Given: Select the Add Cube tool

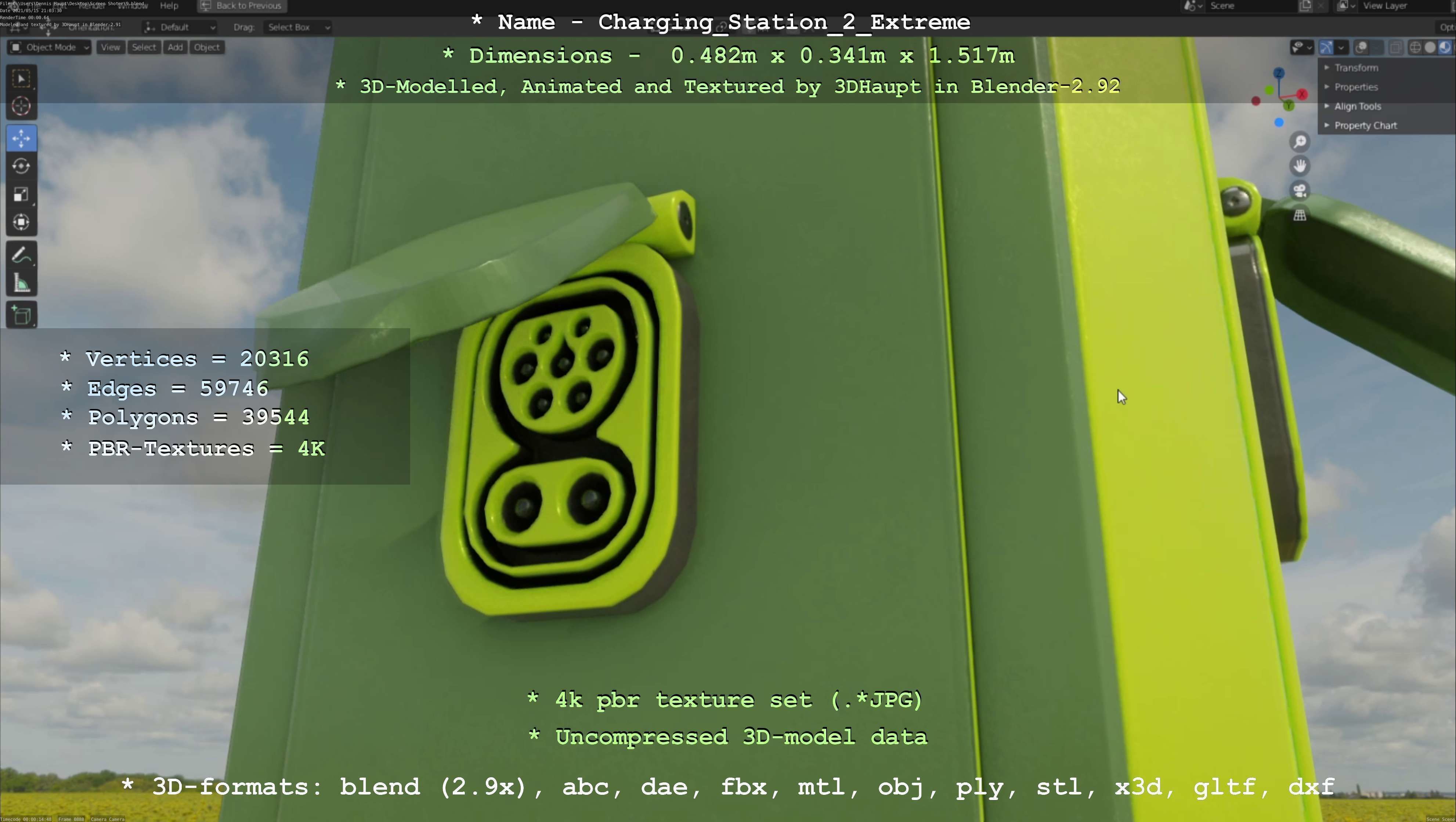Looking at the screenshot, I should coord(21,315).
